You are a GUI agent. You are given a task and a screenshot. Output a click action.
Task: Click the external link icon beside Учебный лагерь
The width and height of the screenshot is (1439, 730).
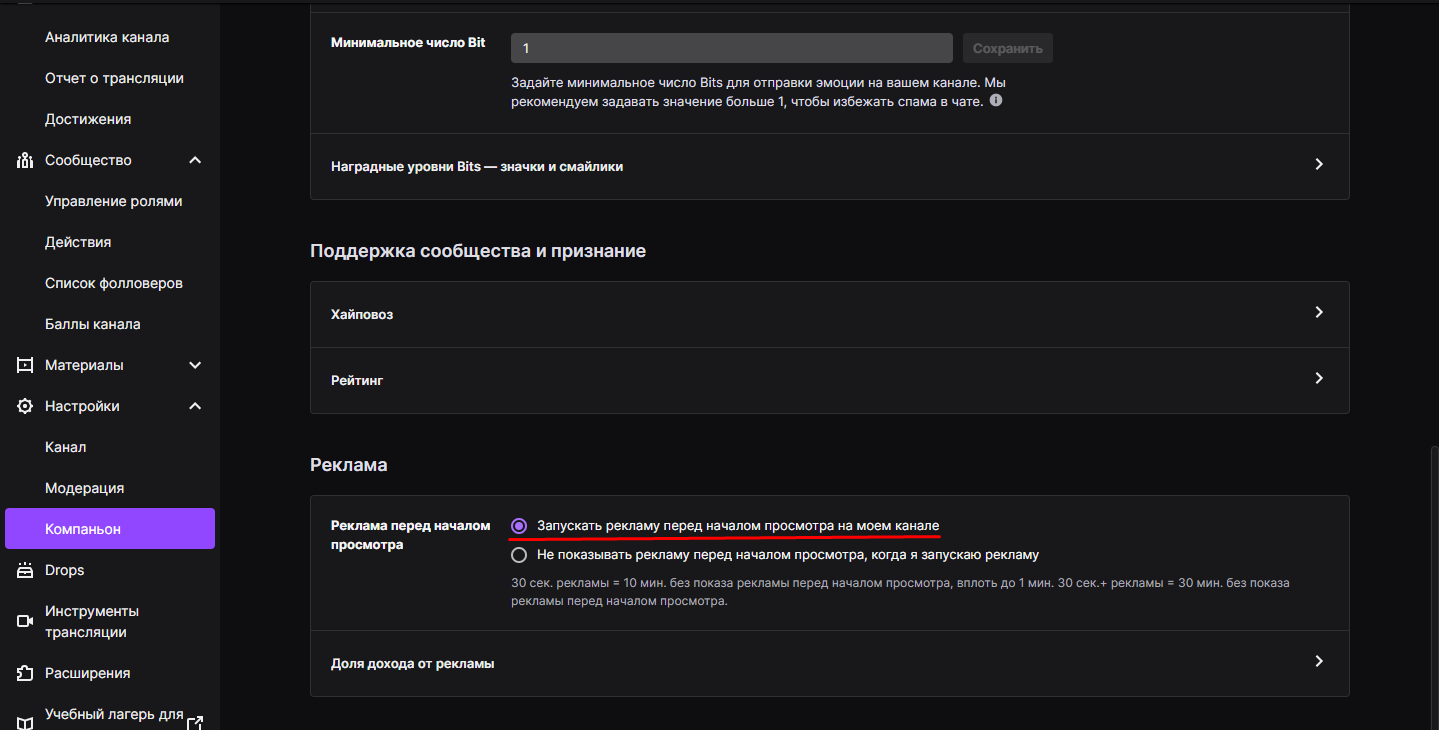coord(195,722)
